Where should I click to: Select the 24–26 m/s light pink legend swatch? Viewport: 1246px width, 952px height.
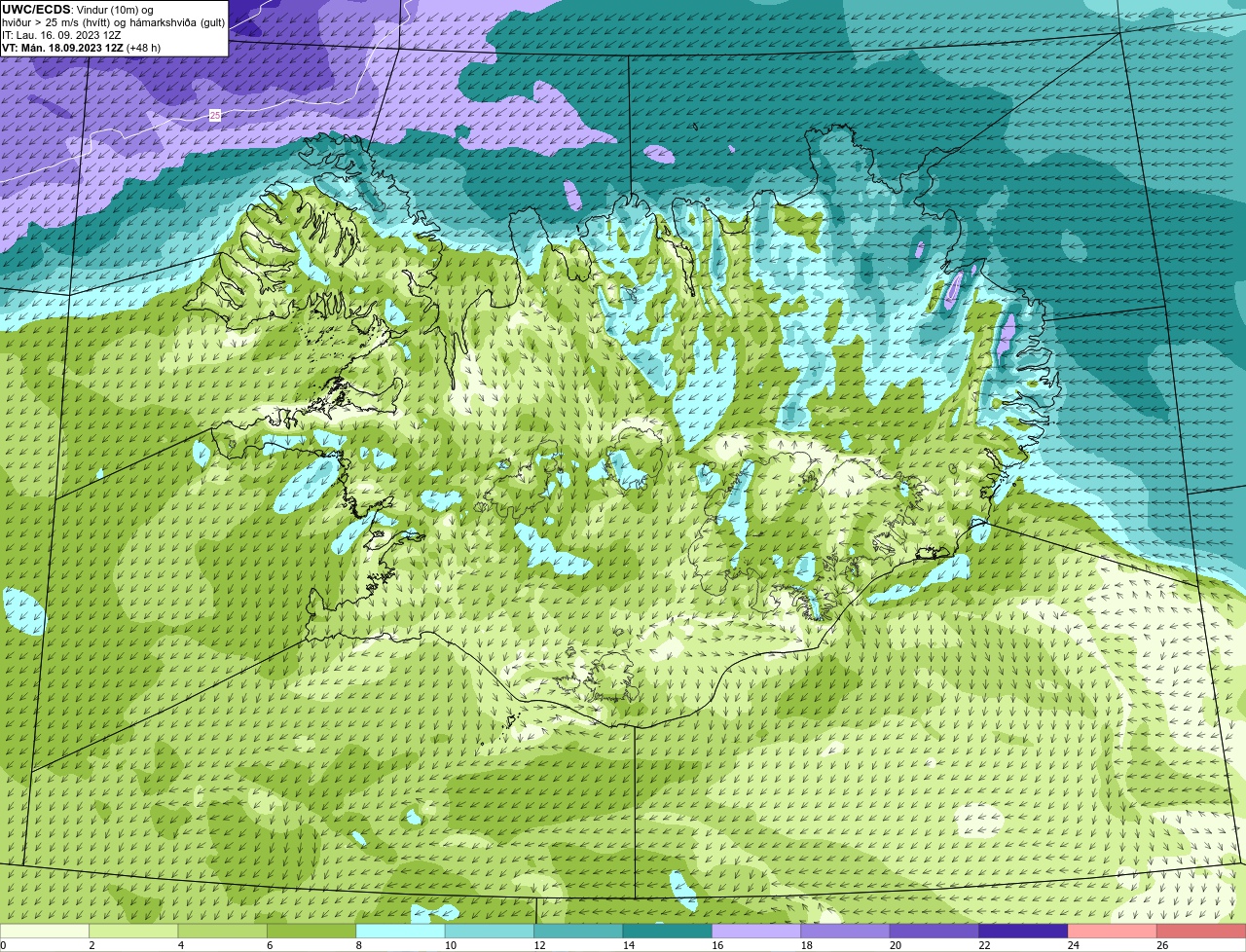(x=1112, y=932)
